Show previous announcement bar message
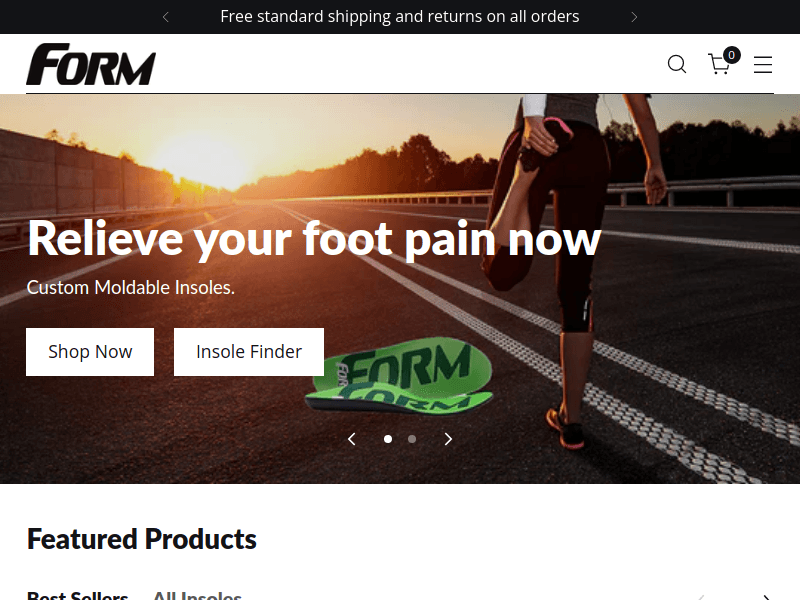 (165, 17)
